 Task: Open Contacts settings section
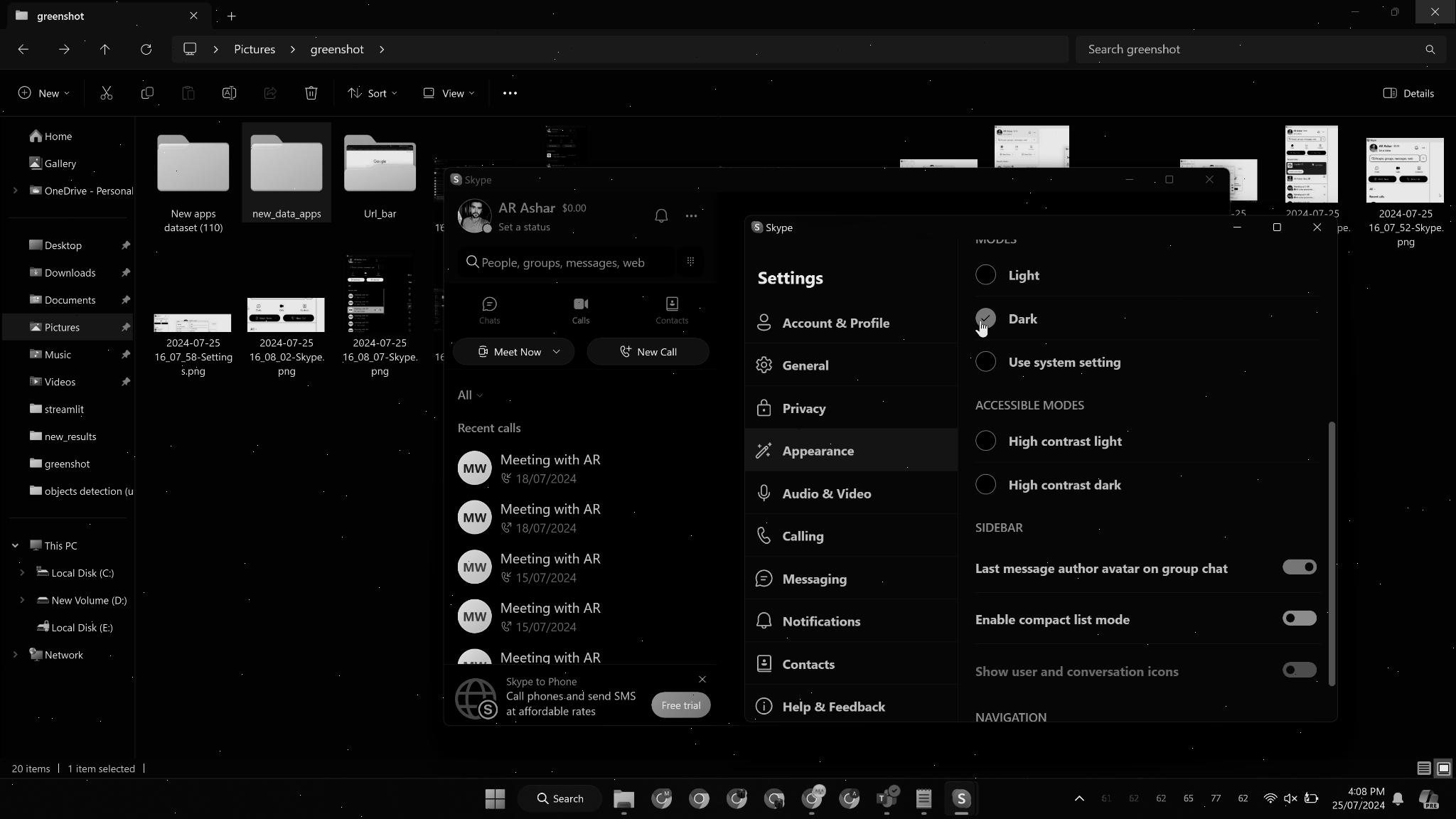[x=851, y=664]
